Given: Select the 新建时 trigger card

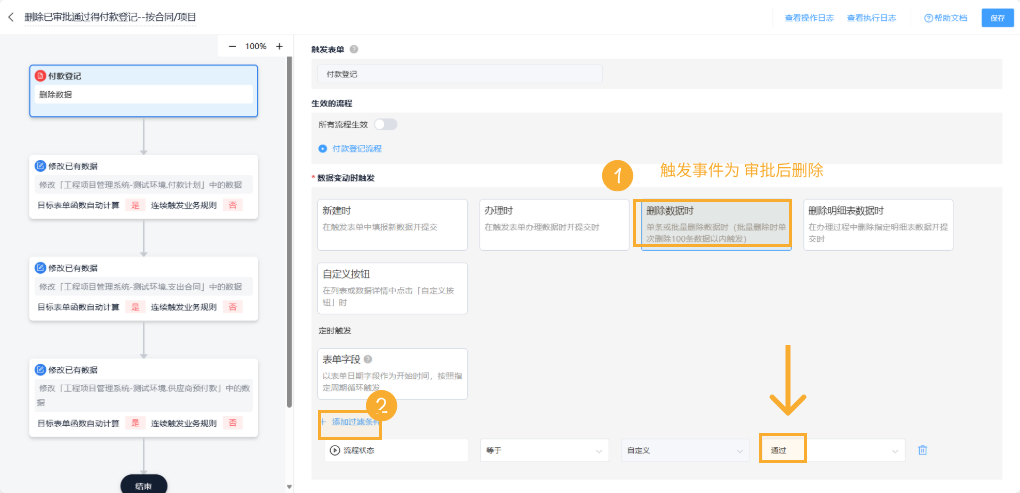Looking at the screenshot, I should (x=392, y=225).
